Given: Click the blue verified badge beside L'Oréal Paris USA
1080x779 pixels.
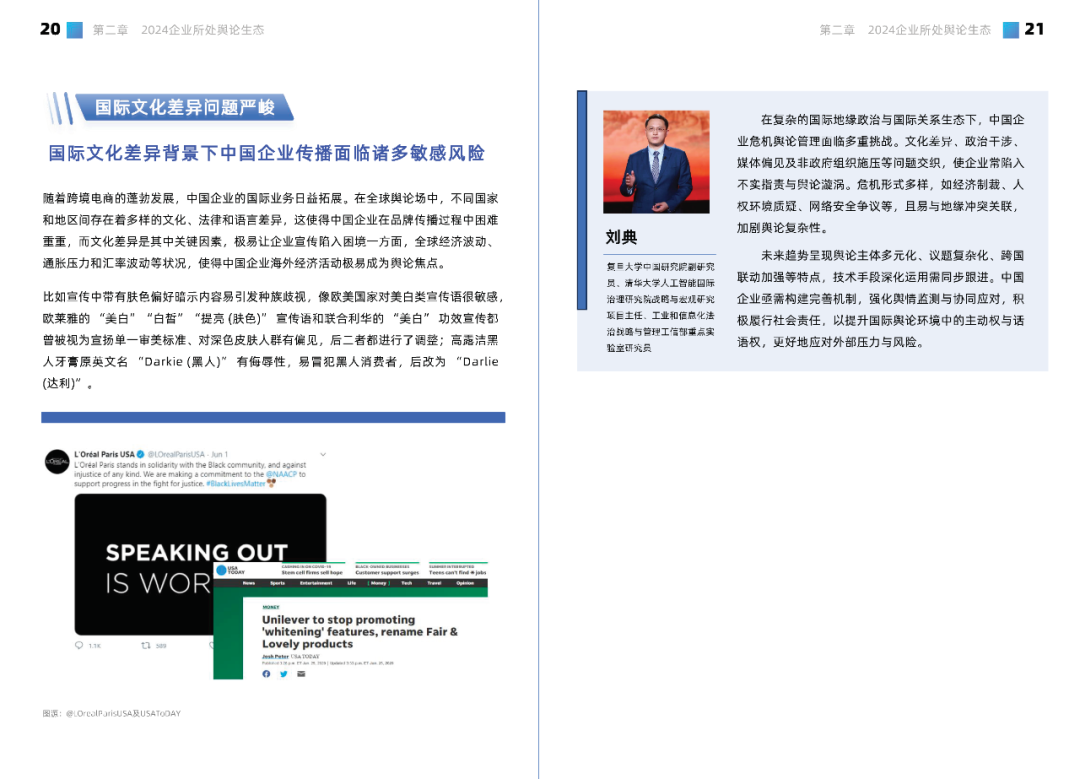Looking at the screenshot, I should point(141,455).
